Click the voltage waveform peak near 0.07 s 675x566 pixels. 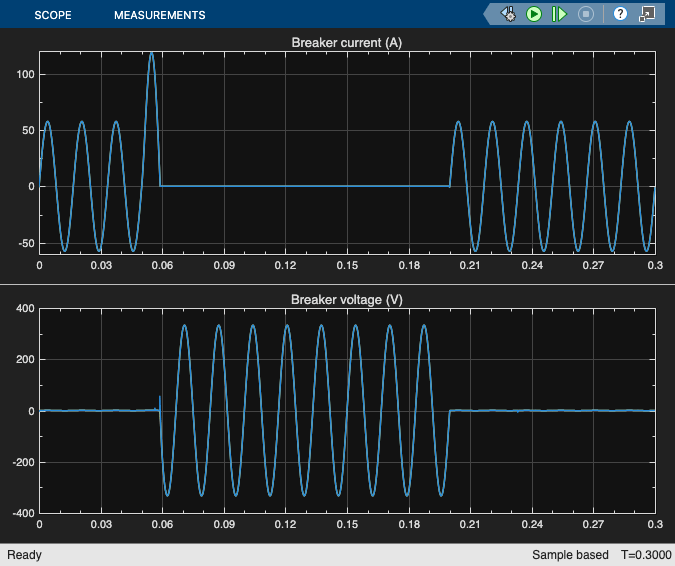[x=185, y=326]
